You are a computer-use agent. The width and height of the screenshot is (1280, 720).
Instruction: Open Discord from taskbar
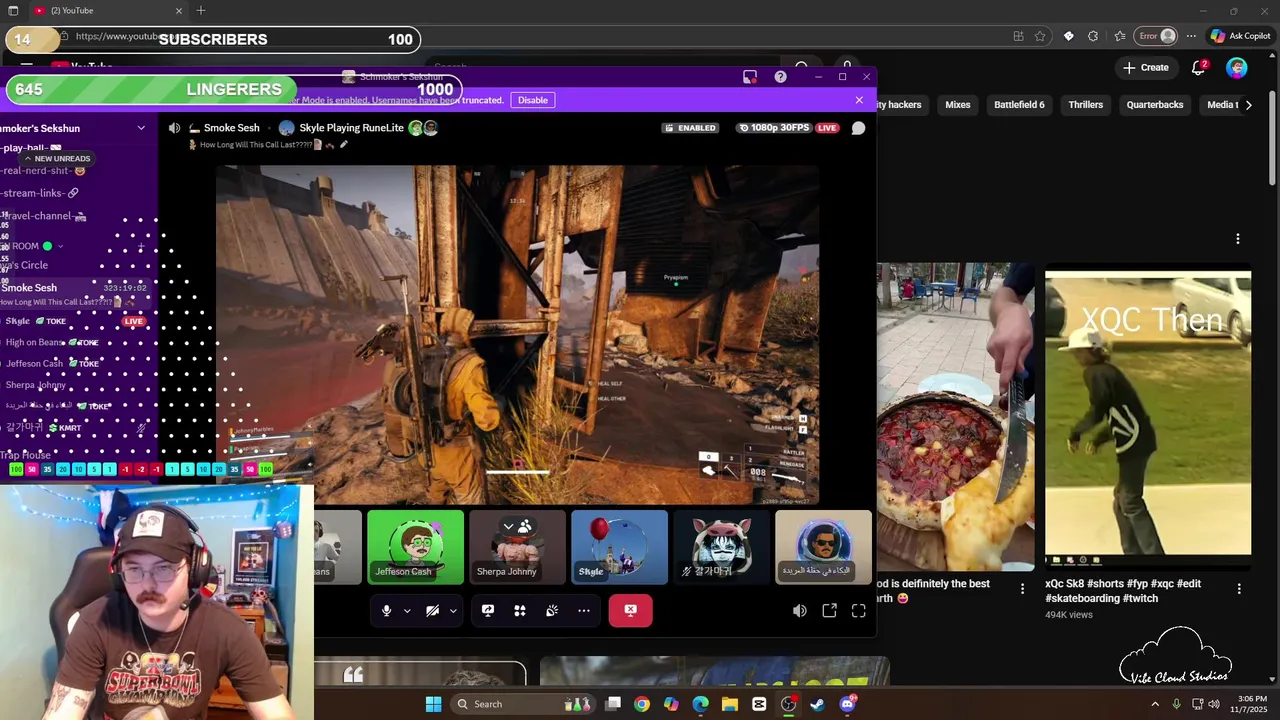click(x=848, y=704)
